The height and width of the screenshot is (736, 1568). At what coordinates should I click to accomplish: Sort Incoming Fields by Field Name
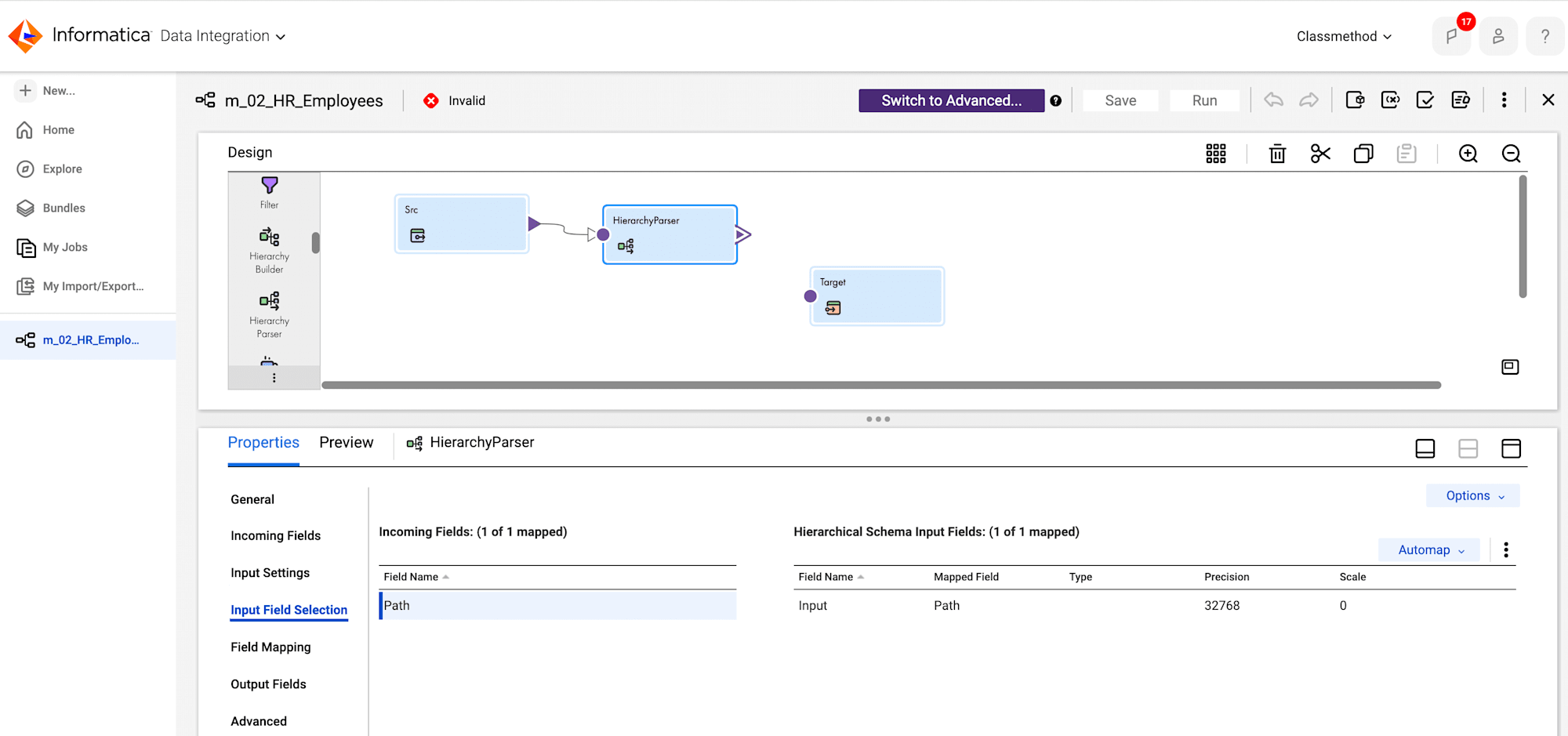pyautogui.click(x=416, y=577)
